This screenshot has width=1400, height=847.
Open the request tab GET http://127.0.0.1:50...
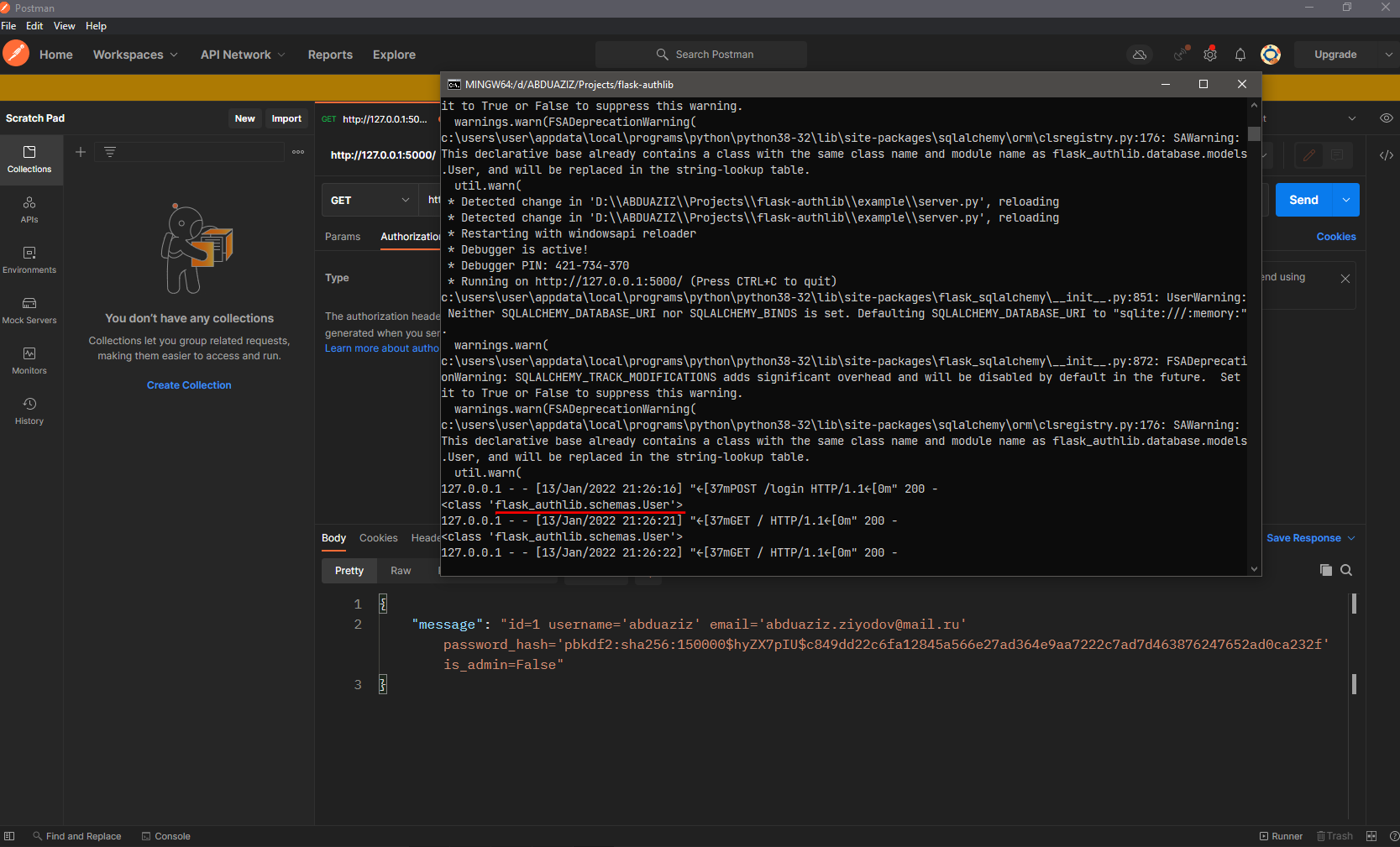[377, 119]
